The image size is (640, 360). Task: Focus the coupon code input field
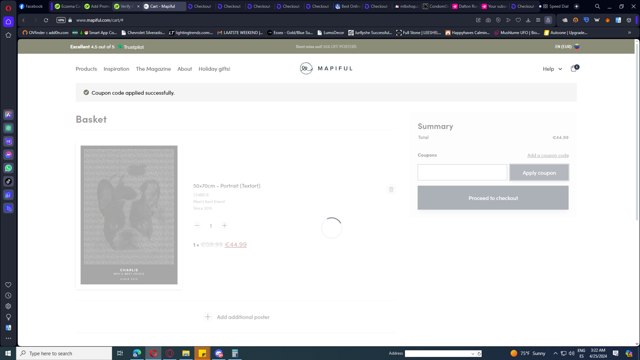[462, 173]
